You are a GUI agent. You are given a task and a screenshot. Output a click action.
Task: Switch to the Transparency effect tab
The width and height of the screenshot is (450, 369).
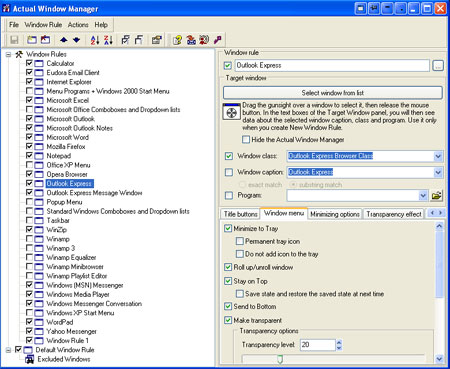[394, 214]
